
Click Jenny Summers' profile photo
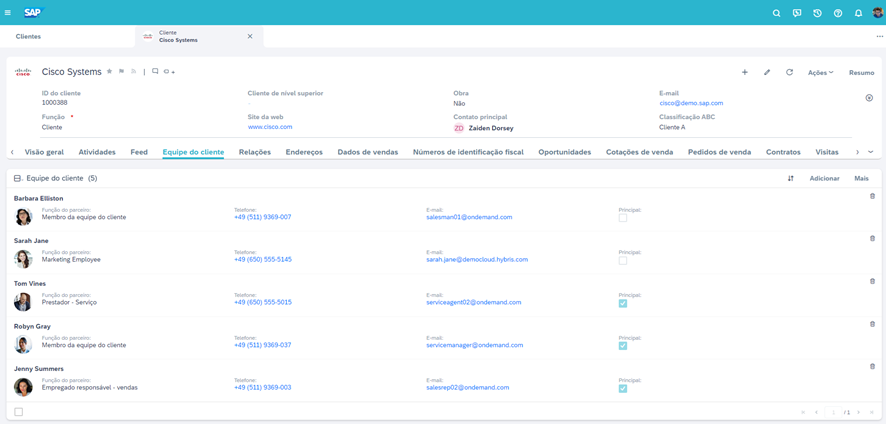pyautogui.click(x=23, y=387)
